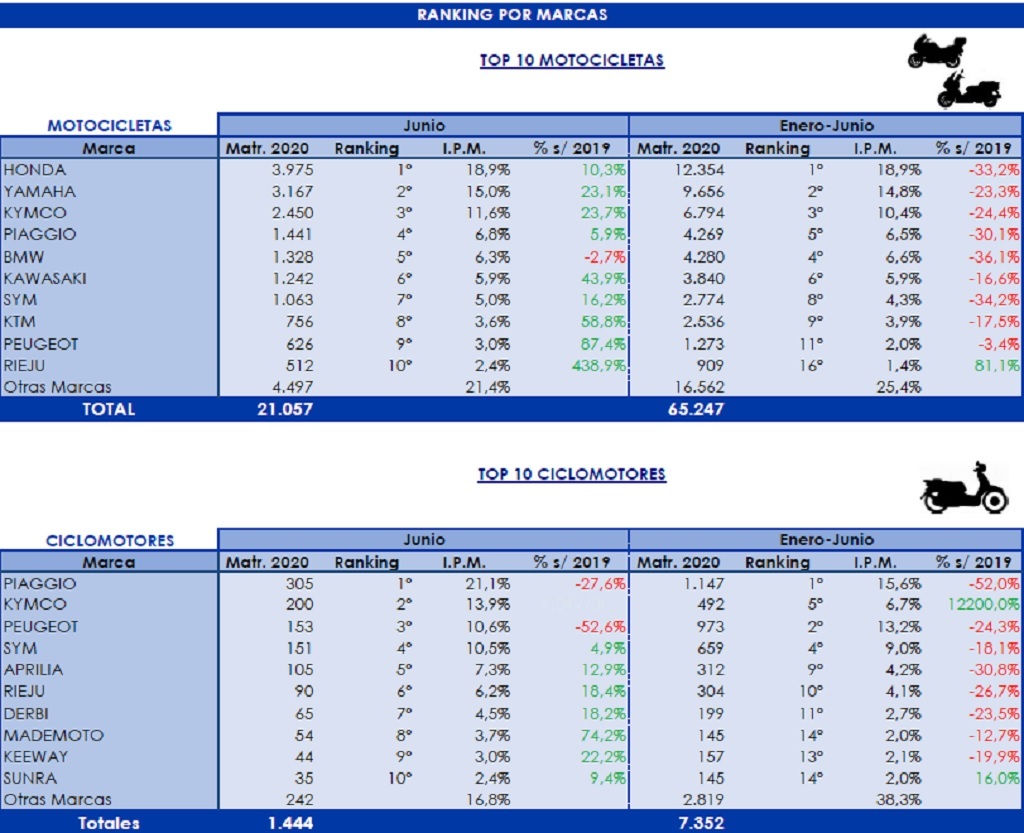
Task: Click the KAWASAKI brand cell
Action: (x=44, y=278)
